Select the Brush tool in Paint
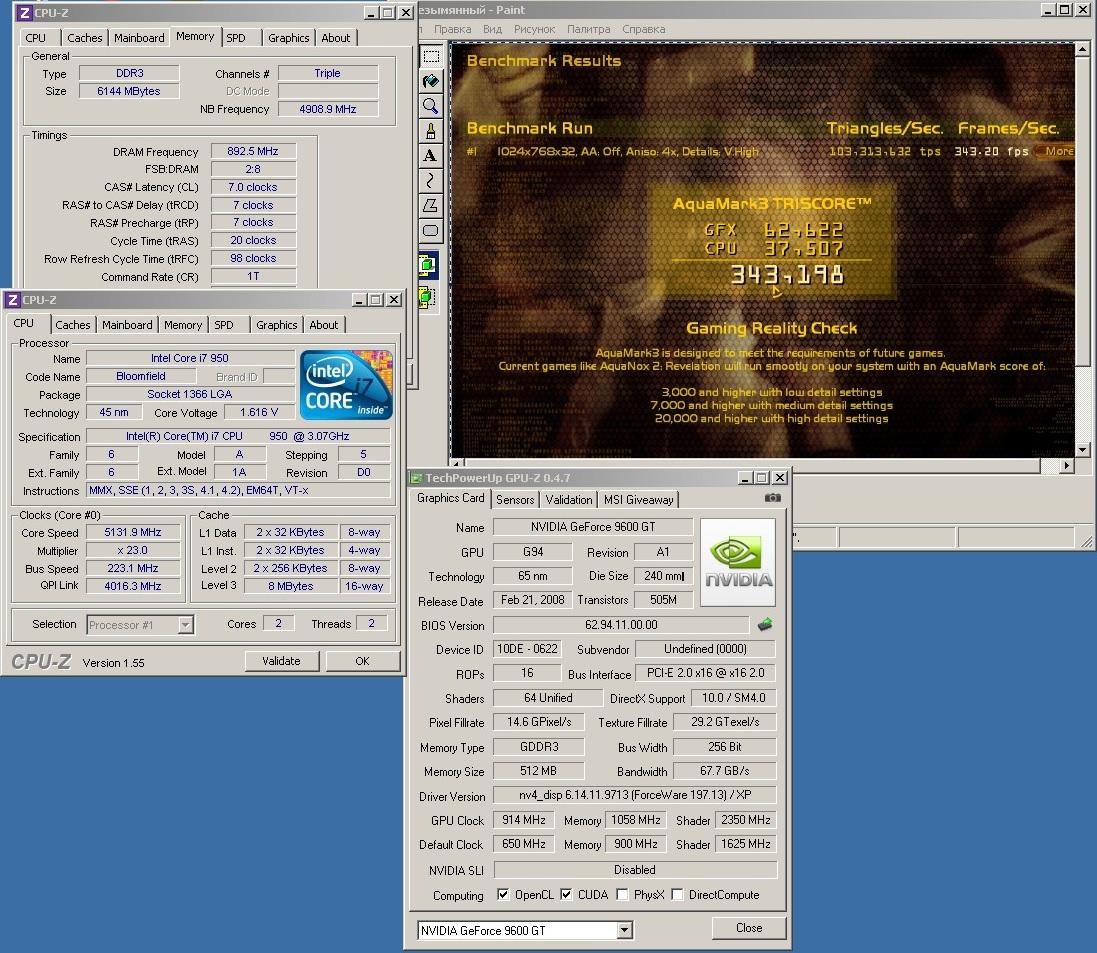Viewport: 1097px width, 953px height. click(x=431, y=131)
